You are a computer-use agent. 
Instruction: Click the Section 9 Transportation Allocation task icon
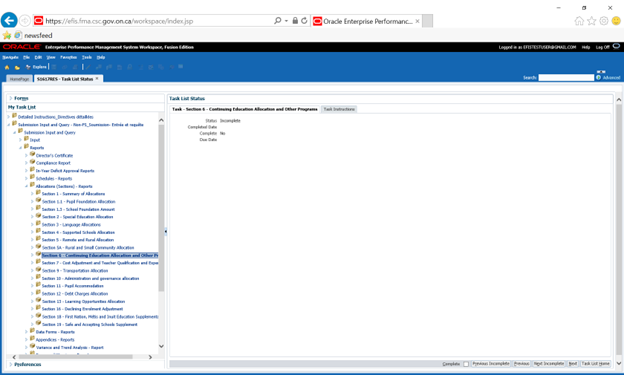pos(39,270)
